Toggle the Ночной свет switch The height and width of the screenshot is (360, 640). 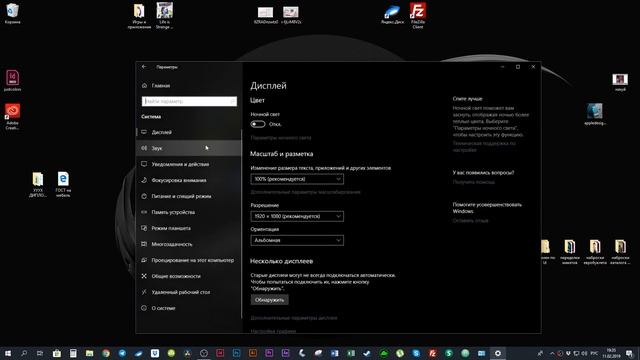[258, 124]
